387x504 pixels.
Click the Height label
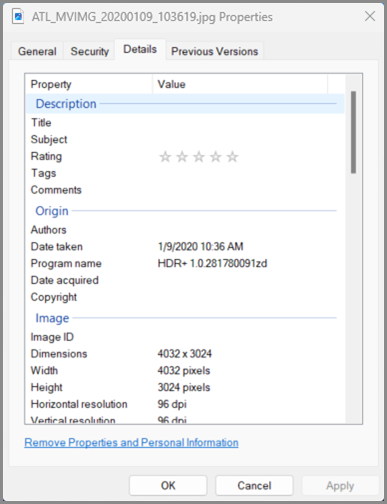coord(47,387)
